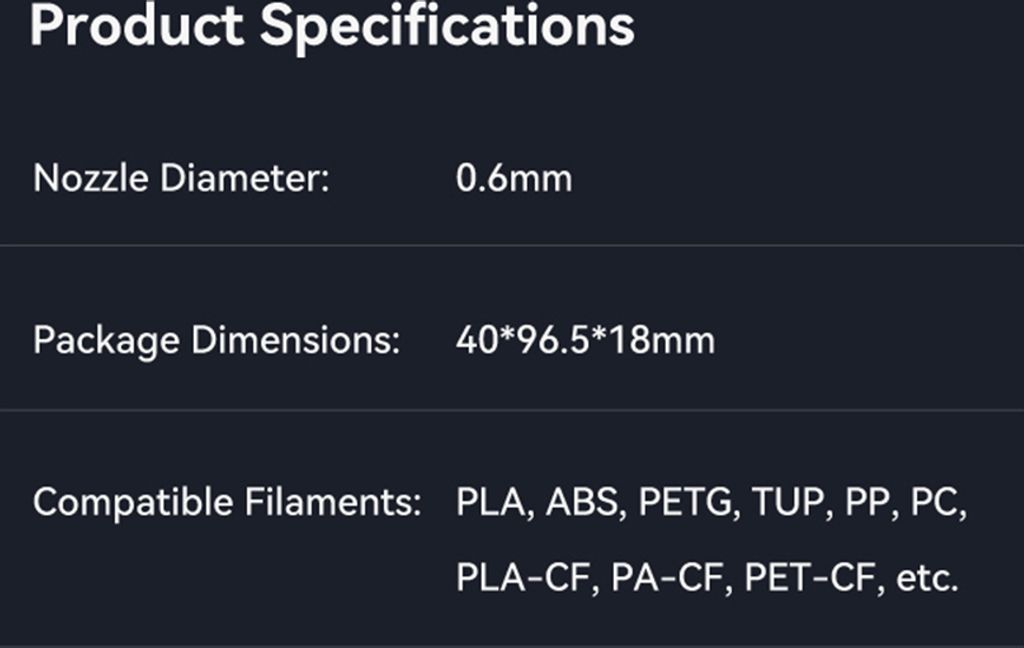
Task: Select the 40*96.5*18mm dimensions value
Action: pos(585,340)
